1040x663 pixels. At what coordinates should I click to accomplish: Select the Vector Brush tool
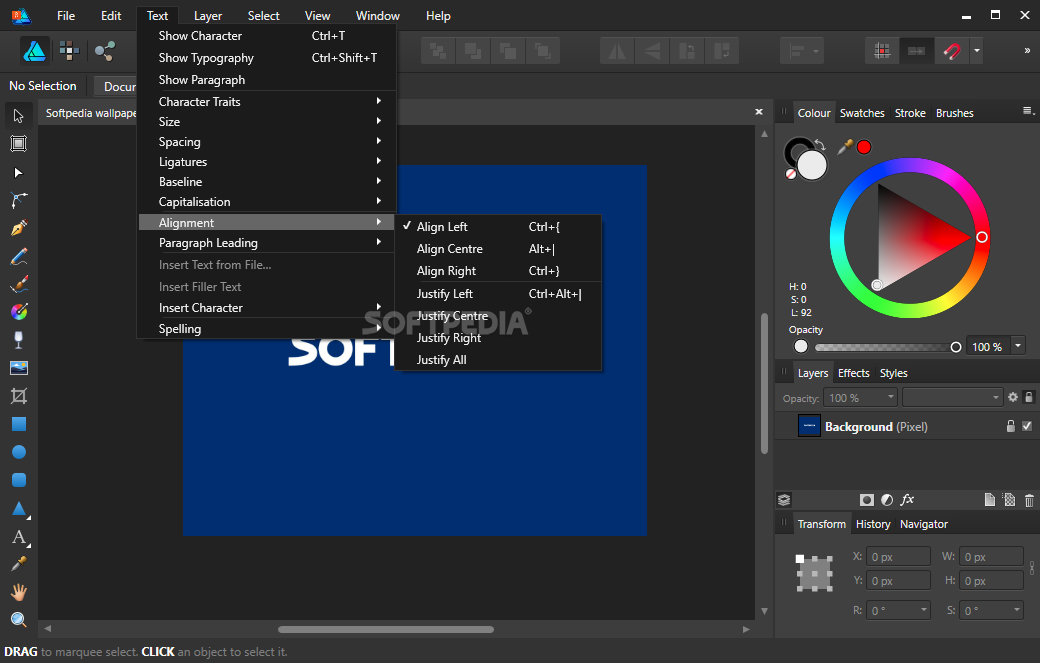click(x=19, y=284)
